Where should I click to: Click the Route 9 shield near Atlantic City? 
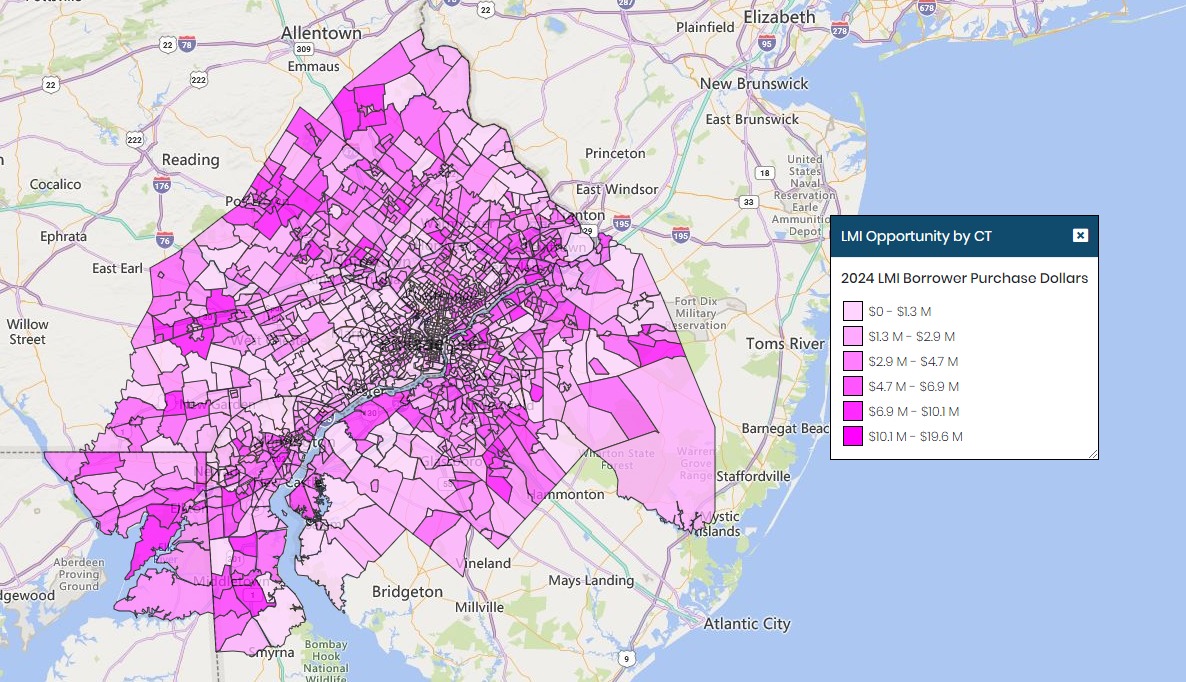pos(626,659)
